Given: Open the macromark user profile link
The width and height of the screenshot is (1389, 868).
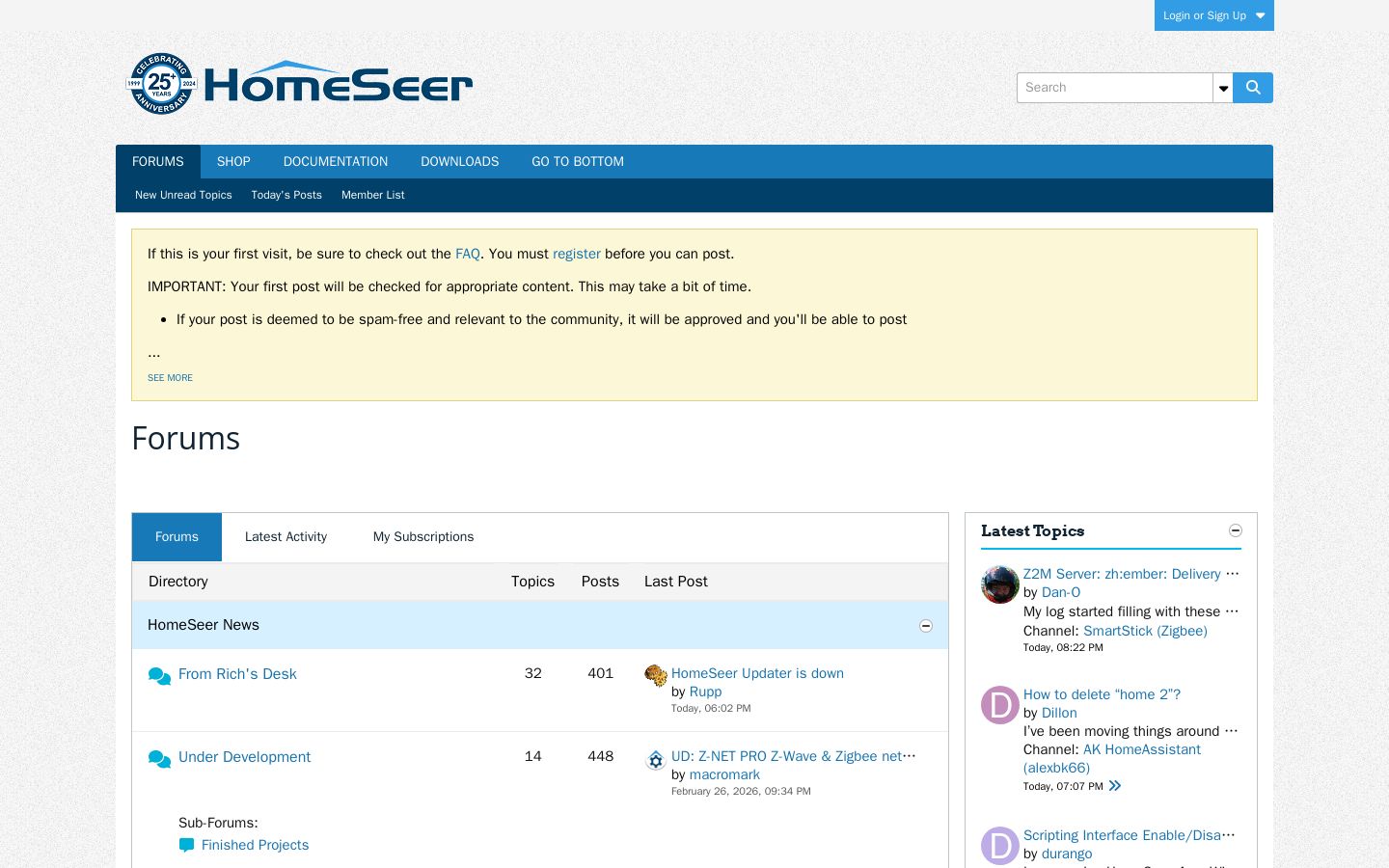Looking at the screenshot, I should (724, 774).
